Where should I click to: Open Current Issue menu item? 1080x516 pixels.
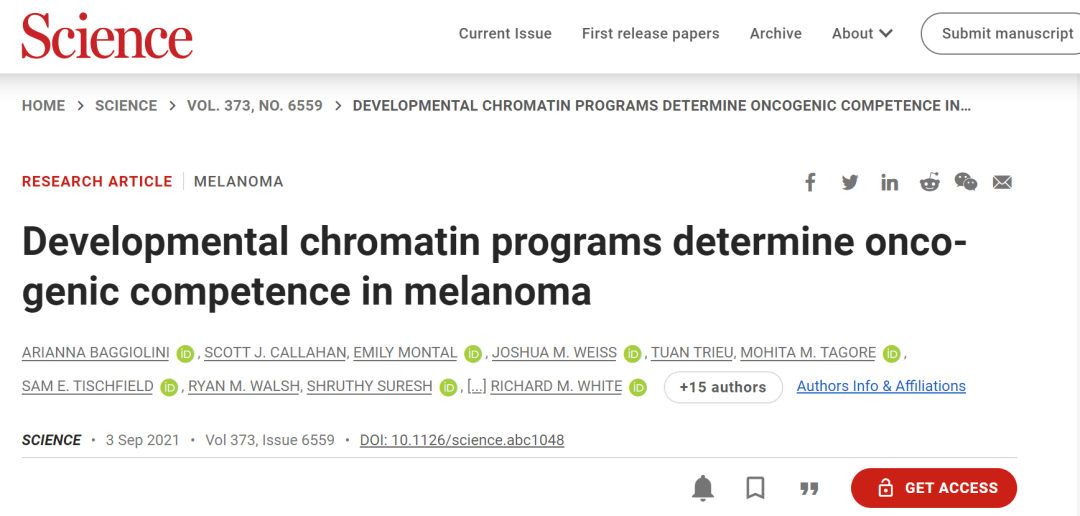506,33
